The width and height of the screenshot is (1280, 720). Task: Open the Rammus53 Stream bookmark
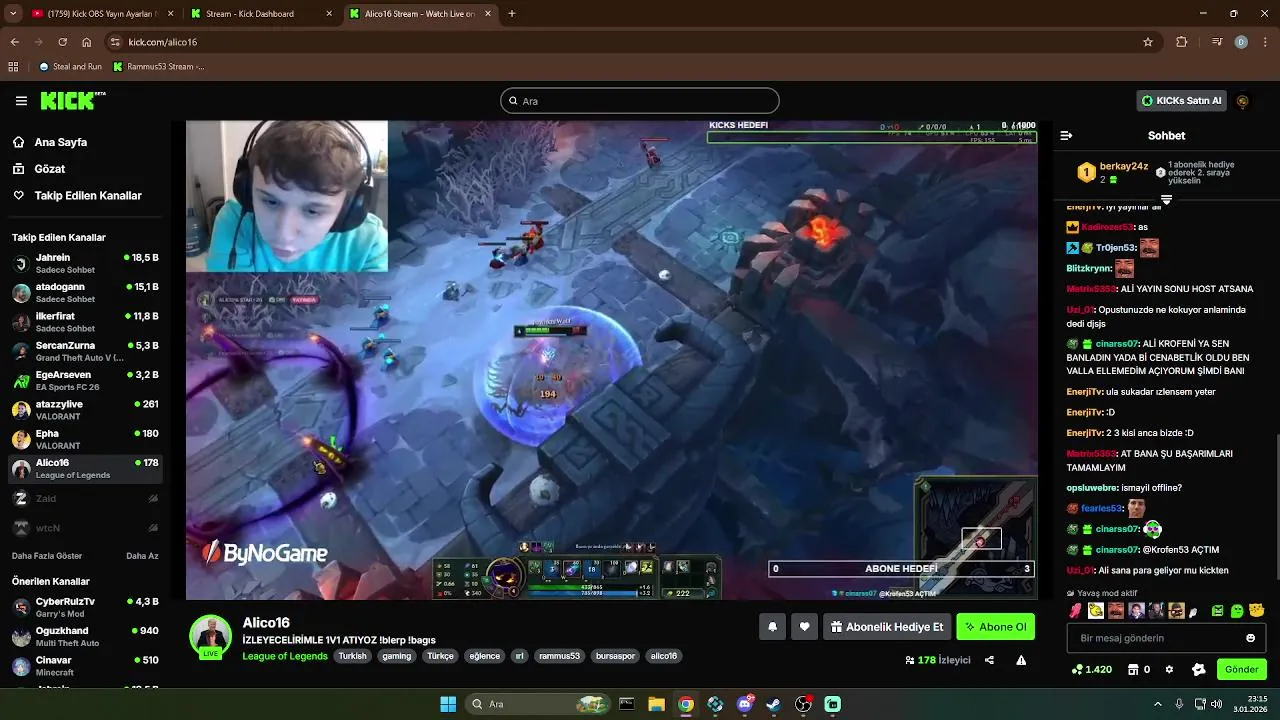click(x=158, y=67)
